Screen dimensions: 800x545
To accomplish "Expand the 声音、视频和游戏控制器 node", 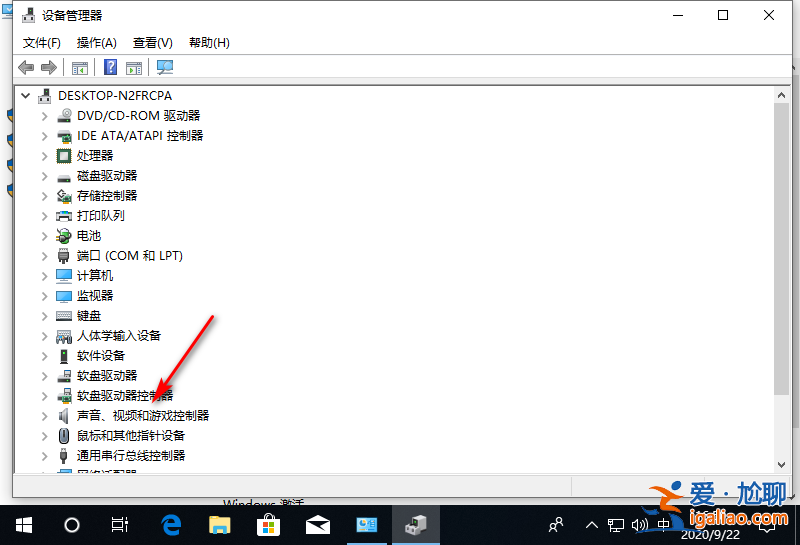I will point(45,416).
